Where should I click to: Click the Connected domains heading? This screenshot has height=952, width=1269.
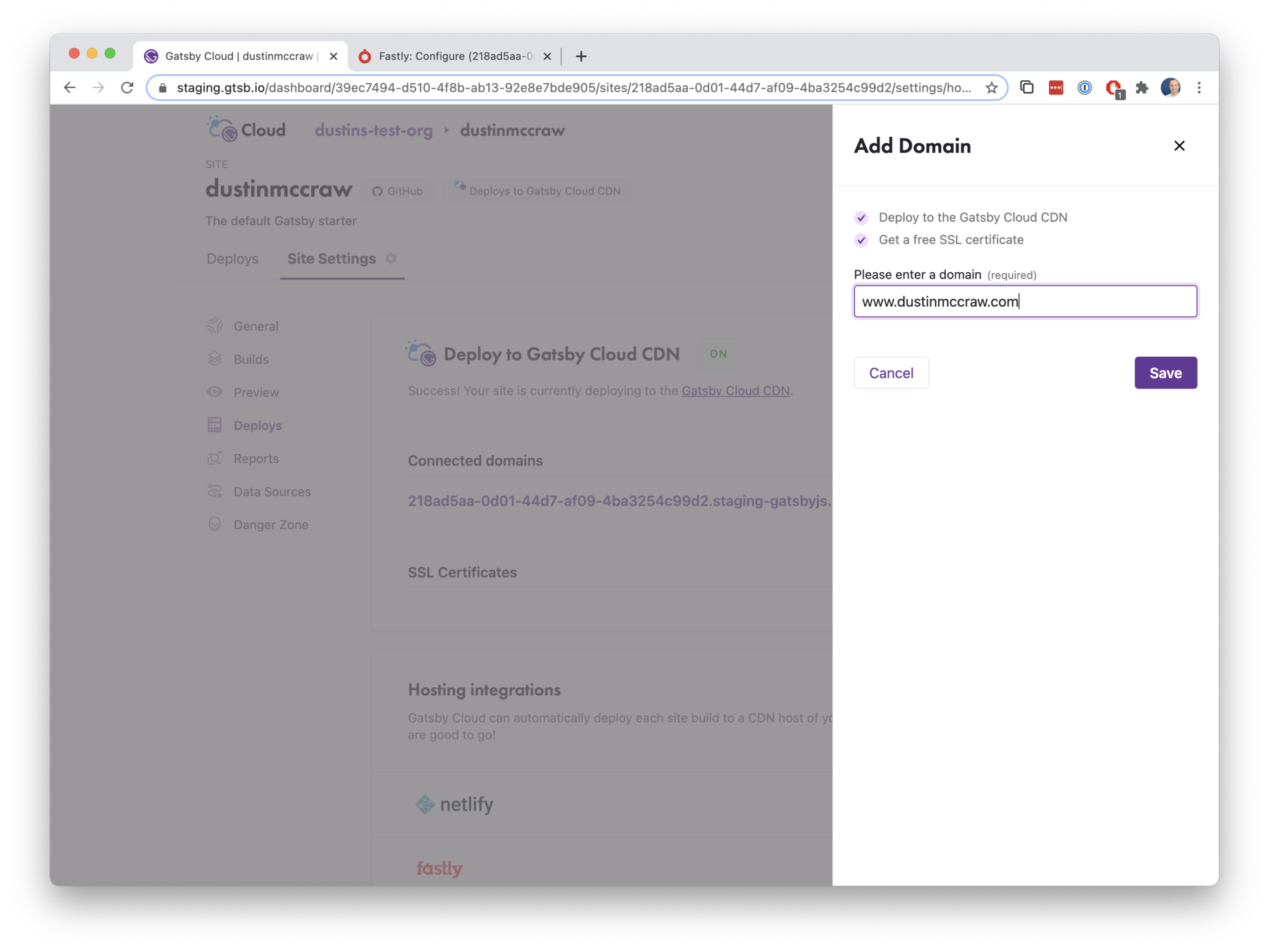(475, 461)
